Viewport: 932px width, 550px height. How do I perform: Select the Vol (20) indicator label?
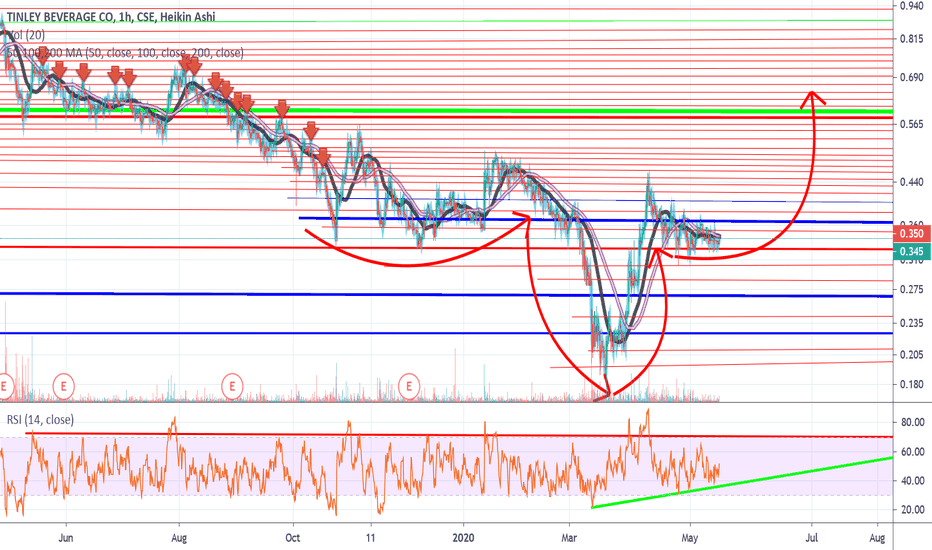[x=26, y=35]
